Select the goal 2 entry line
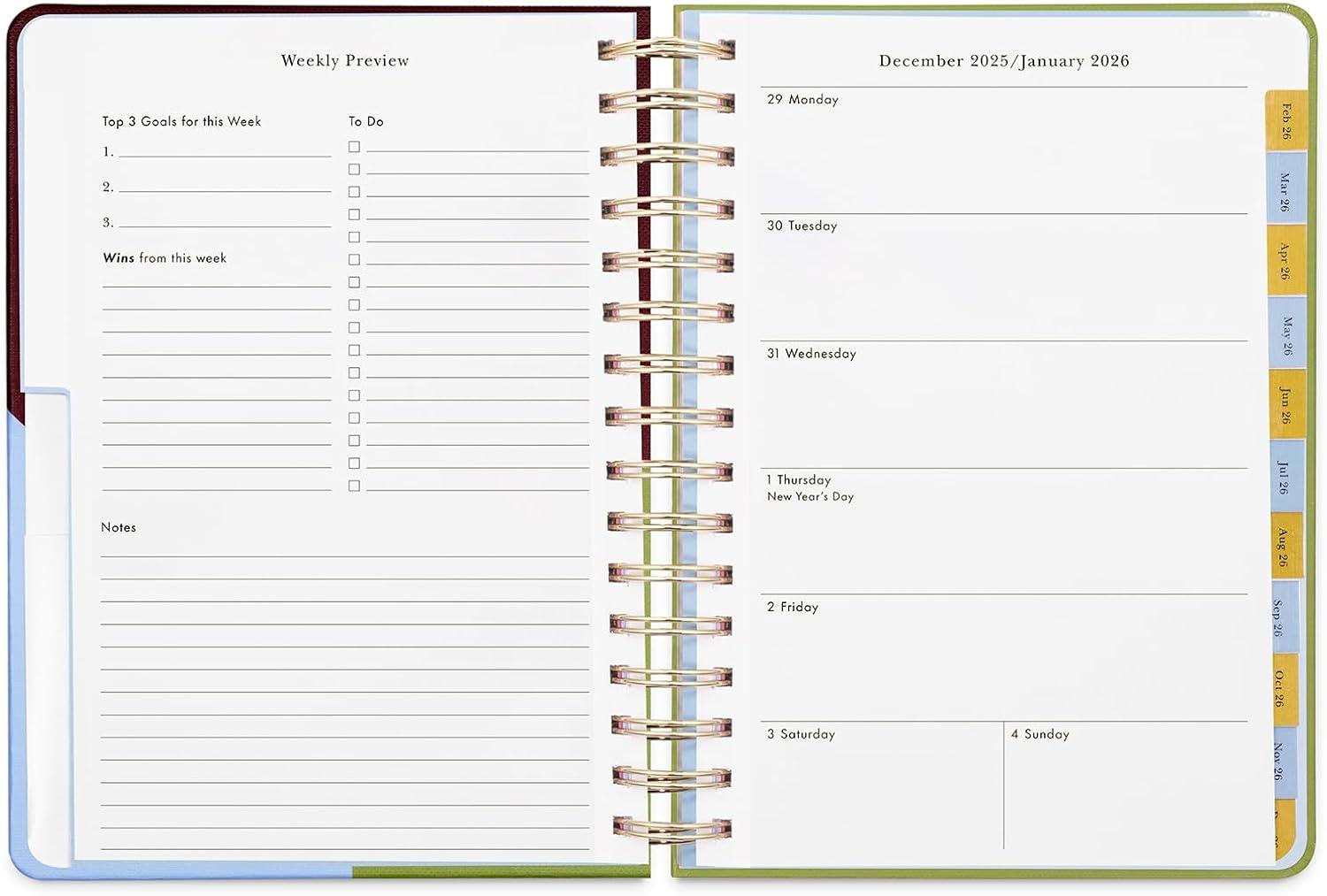The height and width of the screenshot is (896, 1327). pos(224,188)
